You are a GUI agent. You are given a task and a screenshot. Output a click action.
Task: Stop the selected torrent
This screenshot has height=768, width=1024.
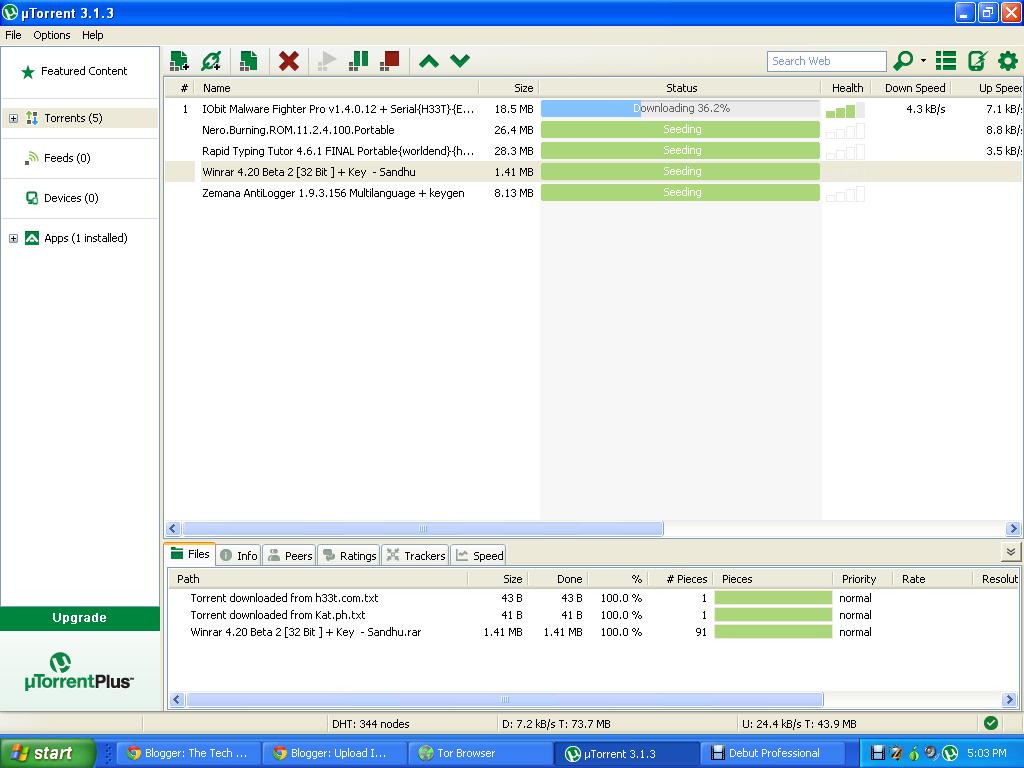(389, 61)
